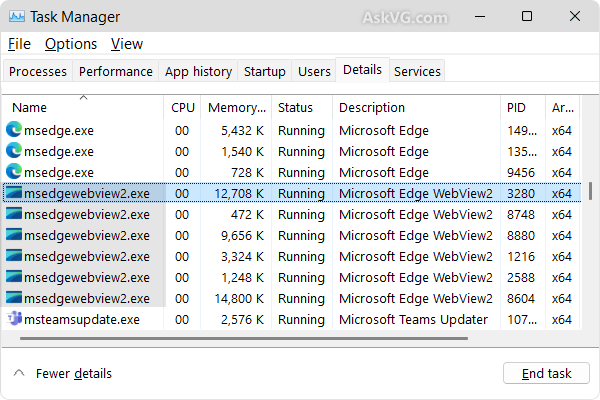Sort by the Memory column header

click(236, 108)
